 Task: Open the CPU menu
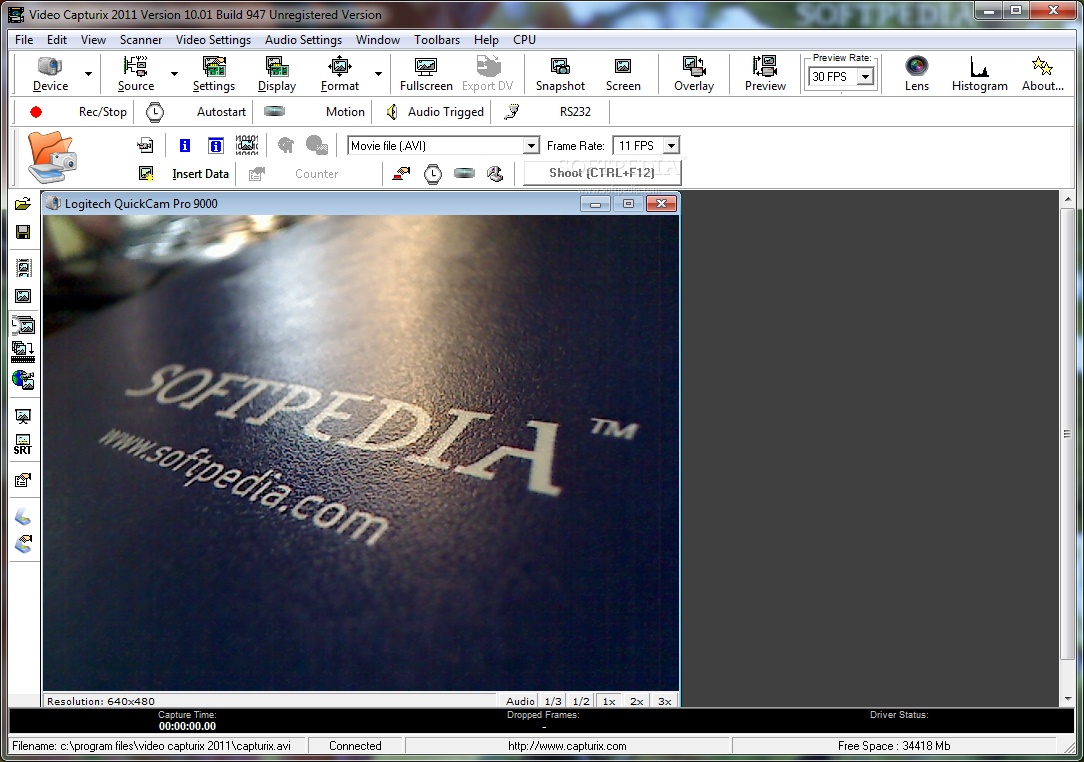[x=524, y=39]
